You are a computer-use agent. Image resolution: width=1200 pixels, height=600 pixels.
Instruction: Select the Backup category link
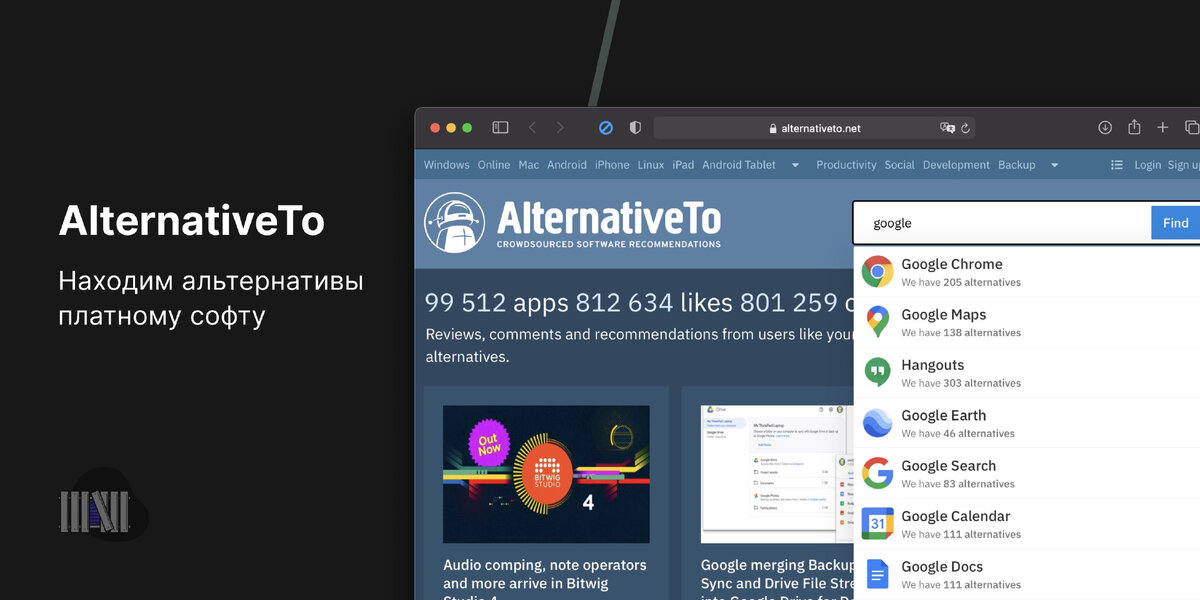pyautogui.click(x=1017, y=165)
